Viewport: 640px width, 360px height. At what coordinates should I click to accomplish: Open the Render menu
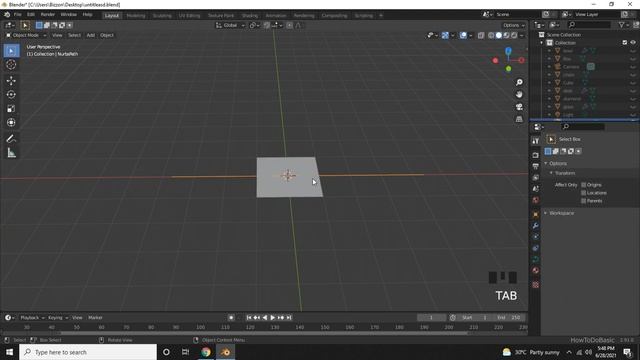point(48,15)
